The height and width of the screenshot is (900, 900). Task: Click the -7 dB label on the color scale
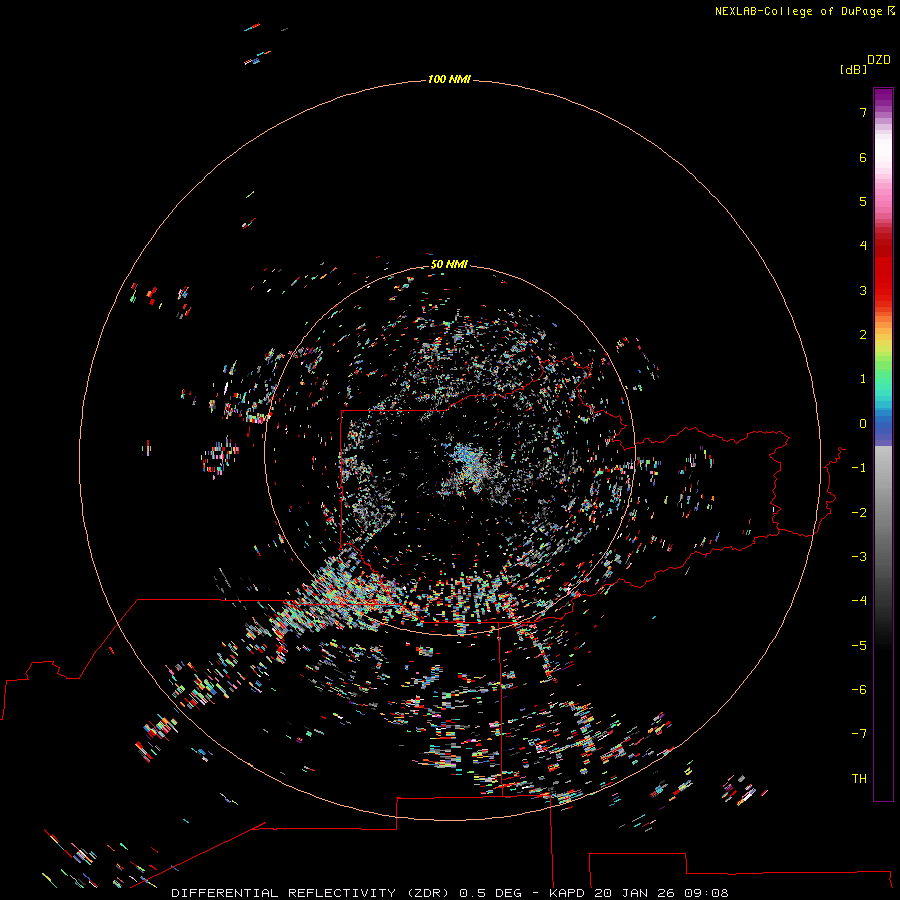point(859,734)
